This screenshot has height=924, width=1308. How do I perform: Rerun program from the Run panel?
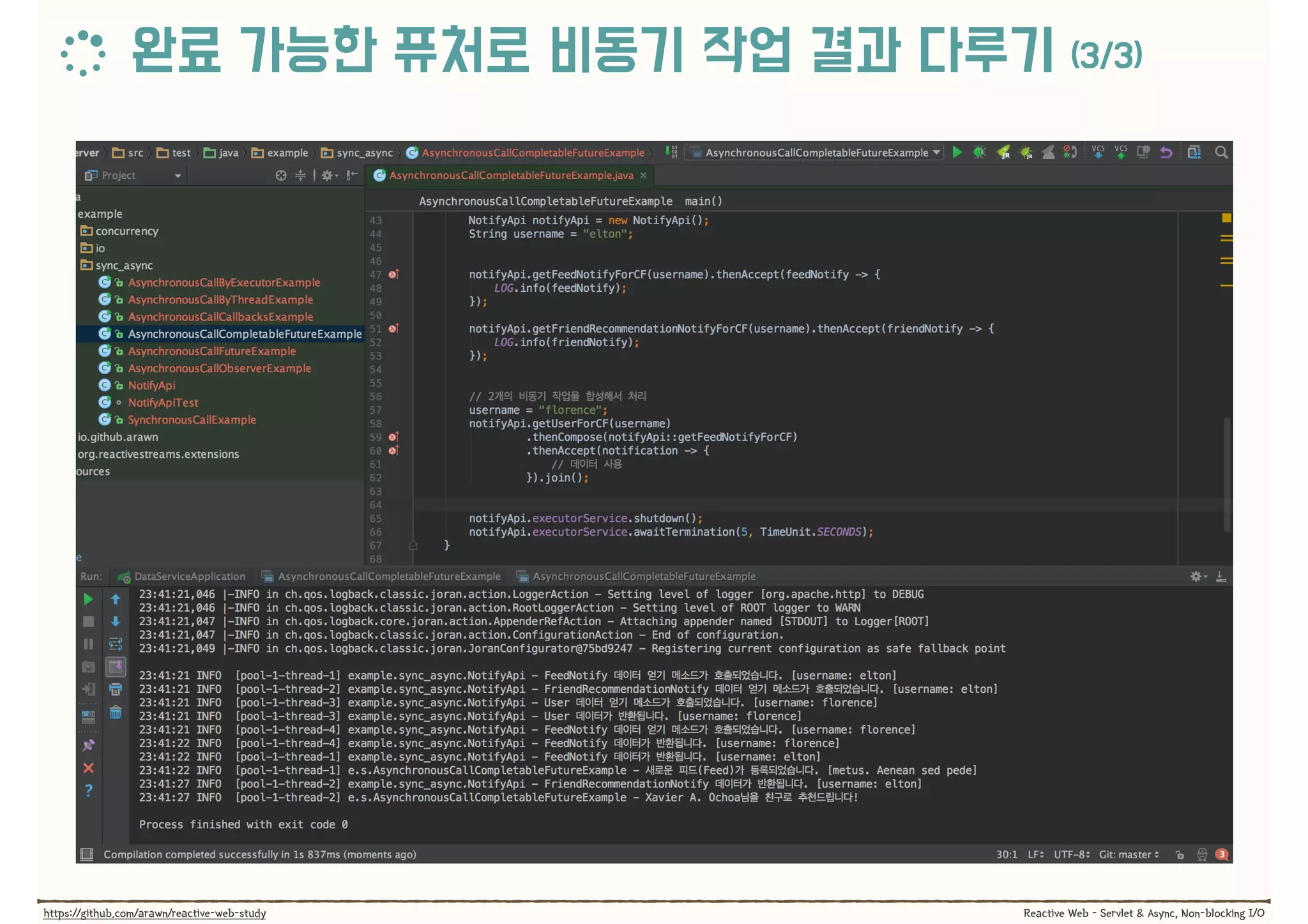88,599
